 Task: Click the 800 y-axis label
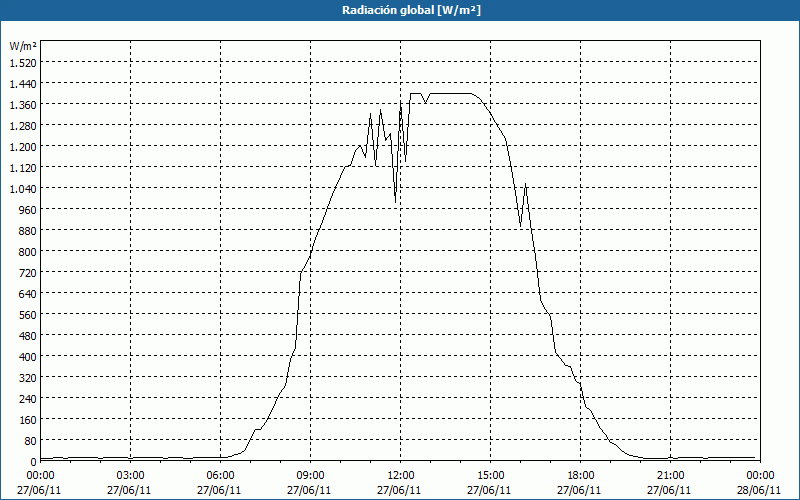28,252
